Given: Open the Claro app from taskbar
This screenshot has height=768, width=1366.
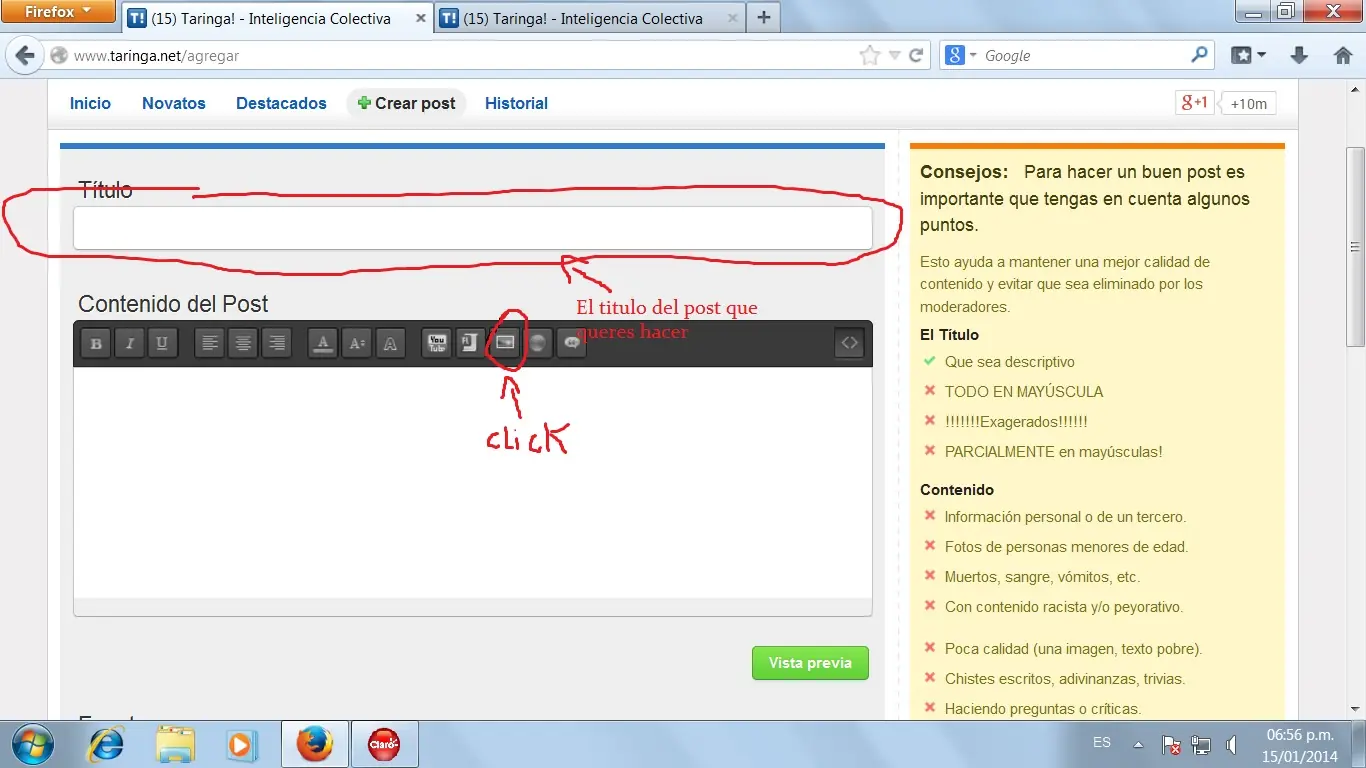Looking at the screenshot, I should [385, 744].
